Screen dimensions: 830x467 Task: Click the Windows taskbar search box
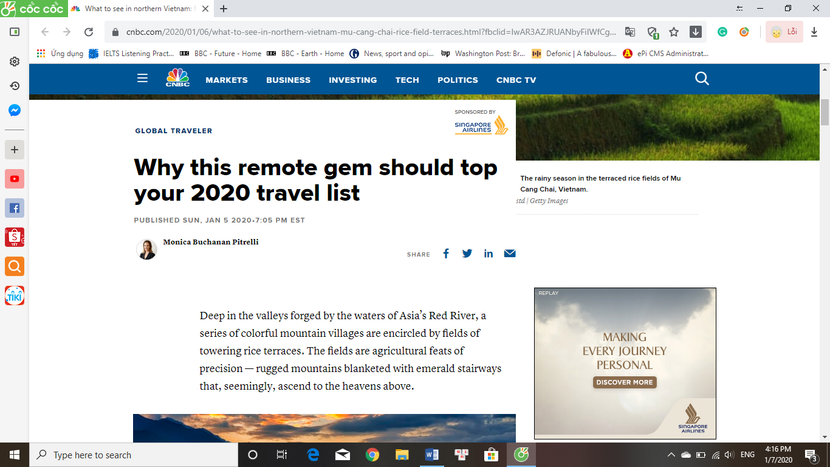point(130,455)
